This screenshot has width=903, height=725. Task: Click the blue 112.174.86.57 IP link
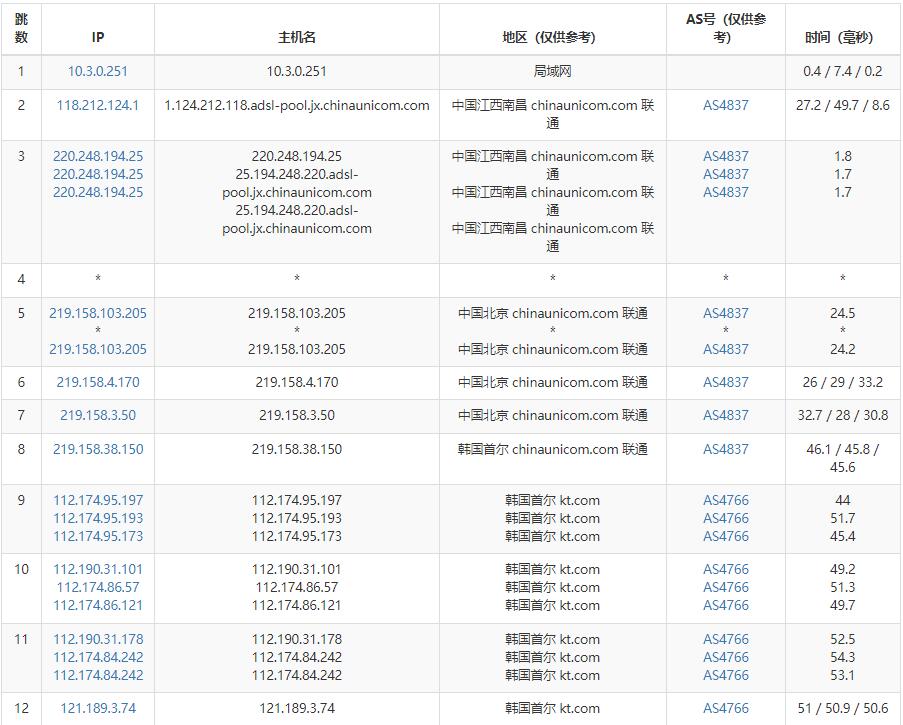pyautogui.click(x=97, y=587)
